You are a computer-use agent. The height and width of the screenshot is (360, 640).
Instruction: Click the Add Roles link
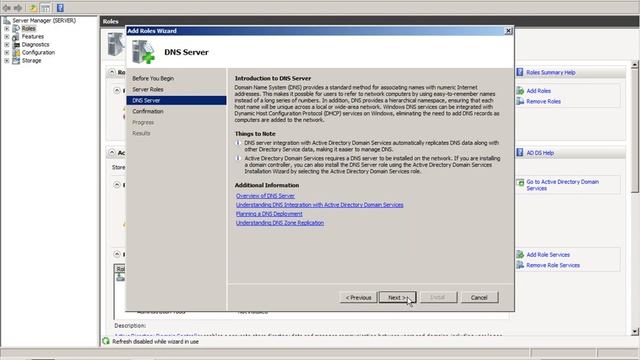[538, 91]
